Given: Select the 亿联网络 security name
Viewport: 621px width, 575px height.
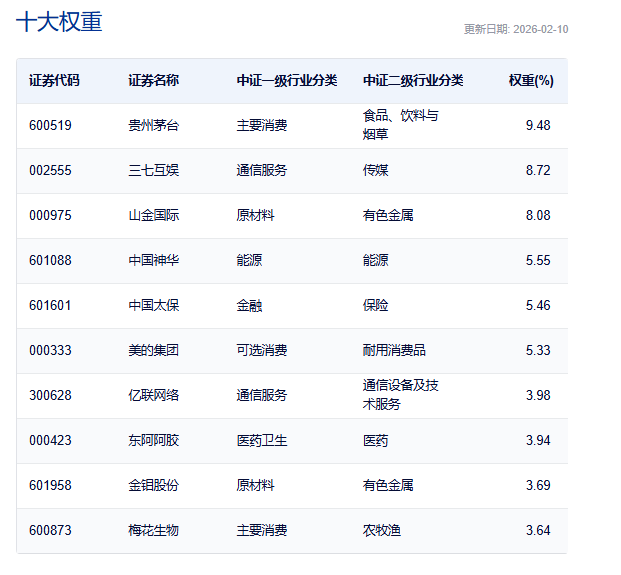Looking at the screenshot, I should 154,396.
